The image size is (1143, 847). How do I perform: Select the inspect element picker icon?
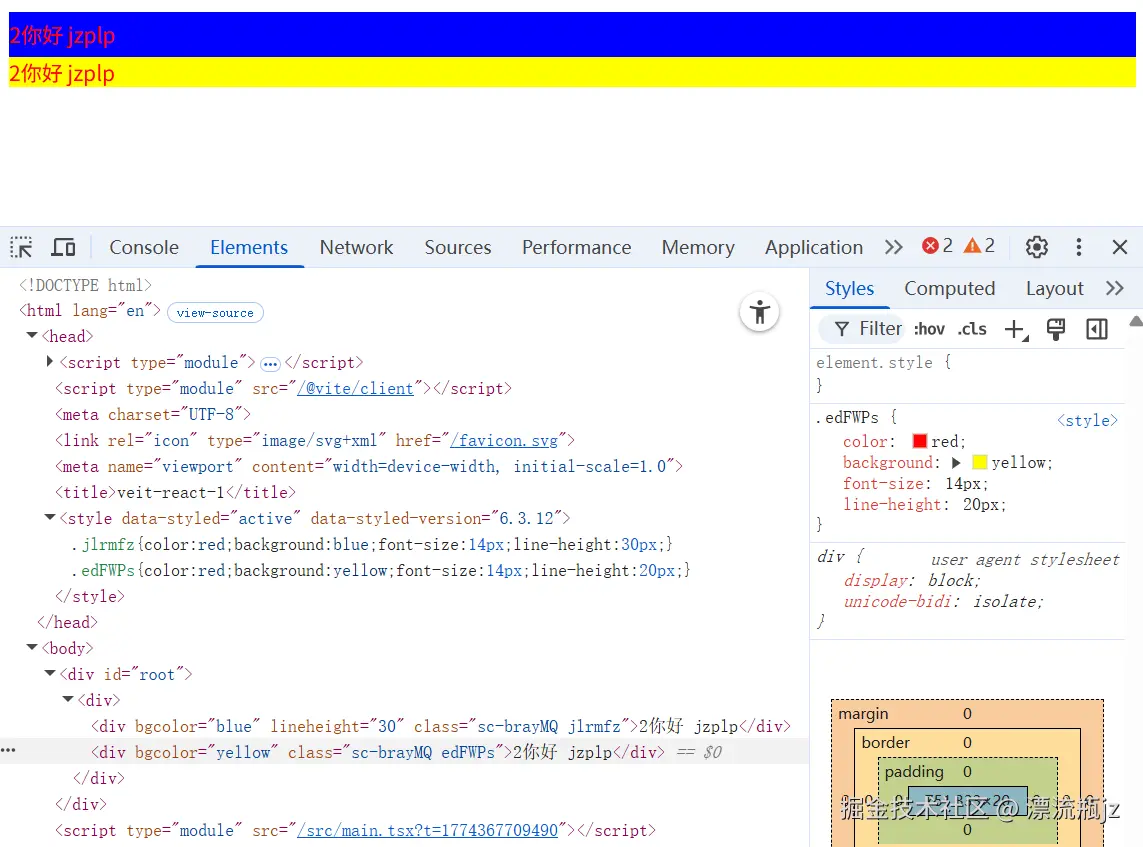click(x=20, y=247)
